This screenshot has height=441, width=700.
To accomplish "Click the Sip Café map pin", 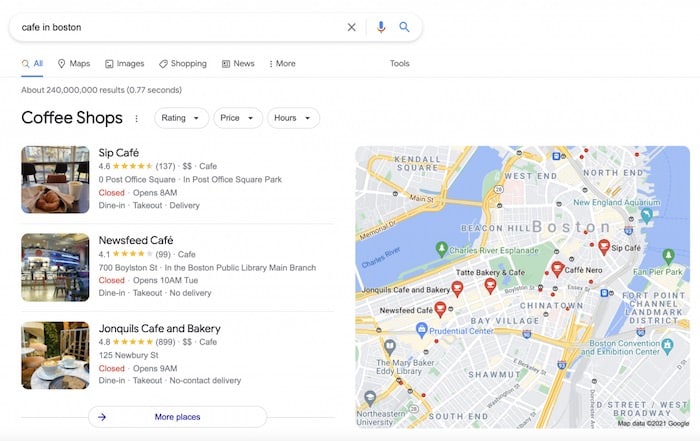I will [x=603, y=246].
